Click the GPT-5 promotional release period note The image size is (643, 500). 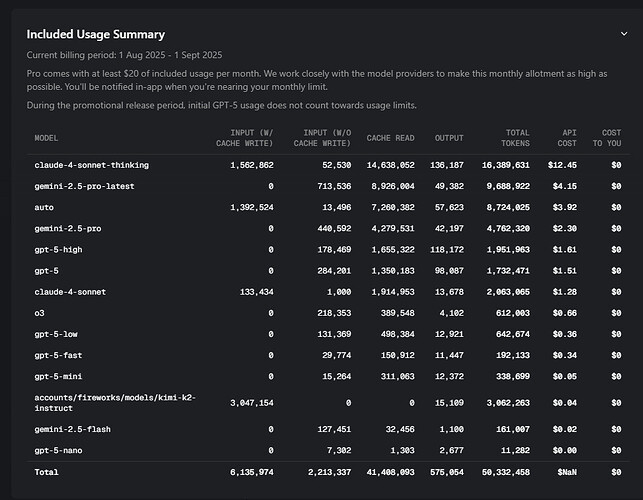(221, 105)
